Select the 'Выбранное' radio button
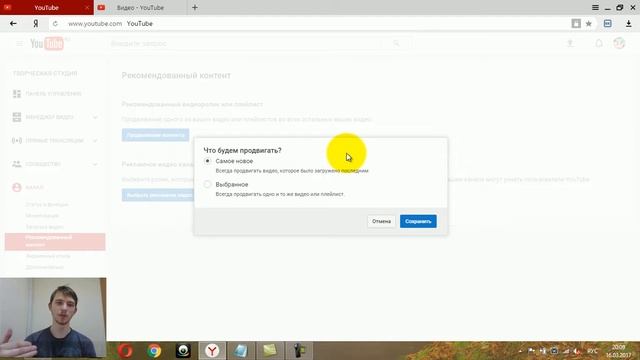 [x=207, y=184]
